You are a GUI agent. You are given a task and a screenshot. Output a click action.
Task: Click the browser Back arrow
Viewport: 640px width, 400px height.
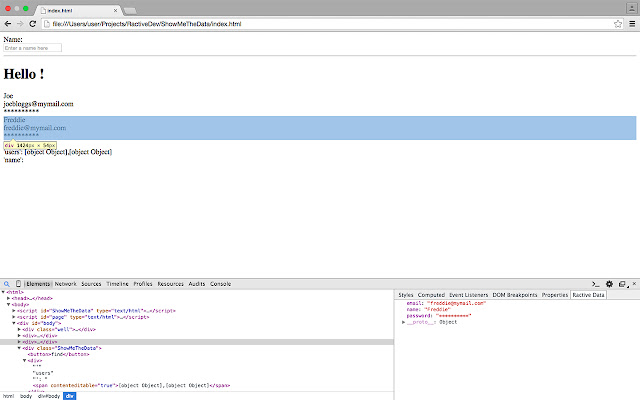coord(8,24)
